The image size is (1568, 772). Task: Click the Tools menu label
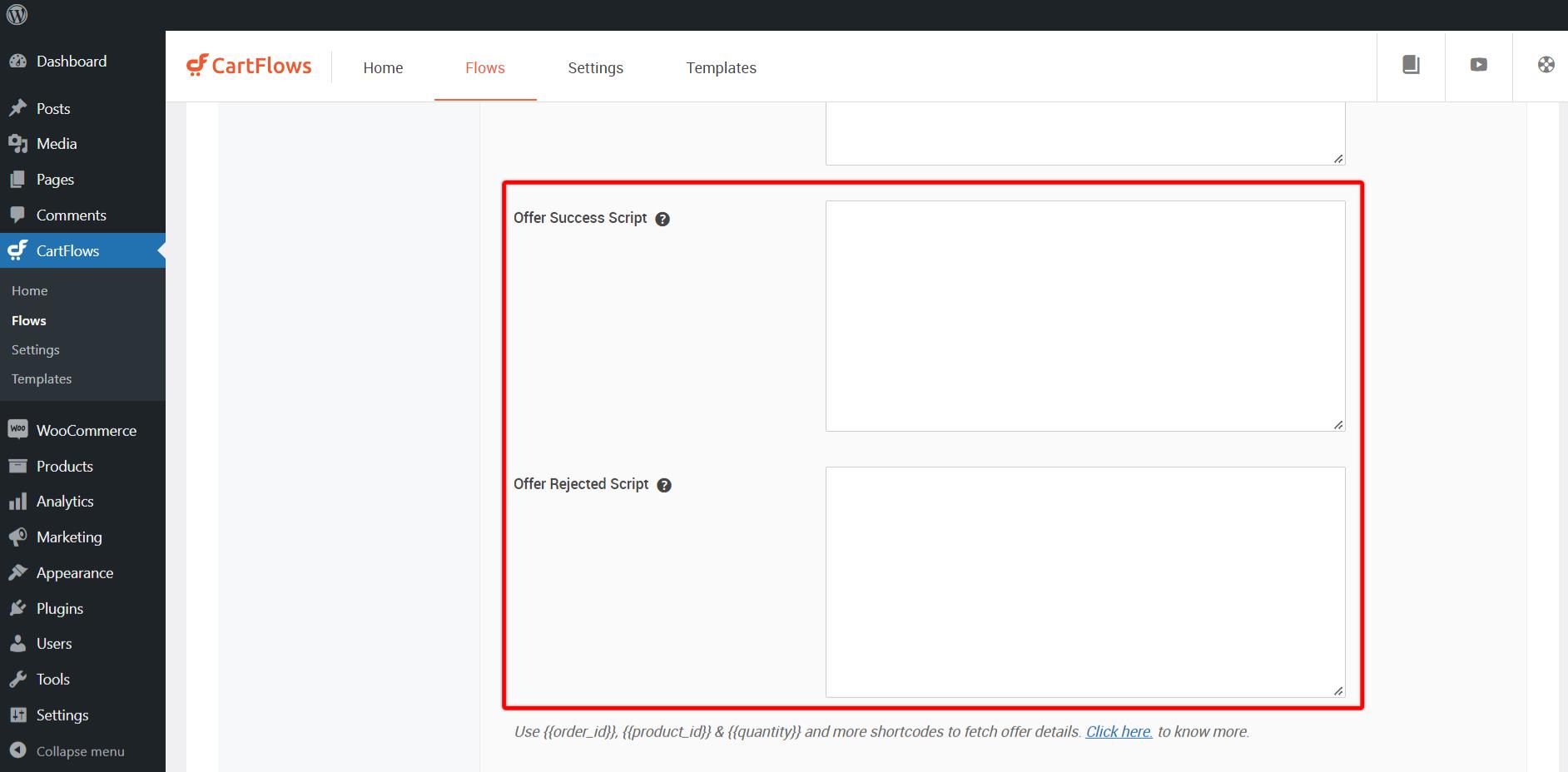[x=53, y=680]
